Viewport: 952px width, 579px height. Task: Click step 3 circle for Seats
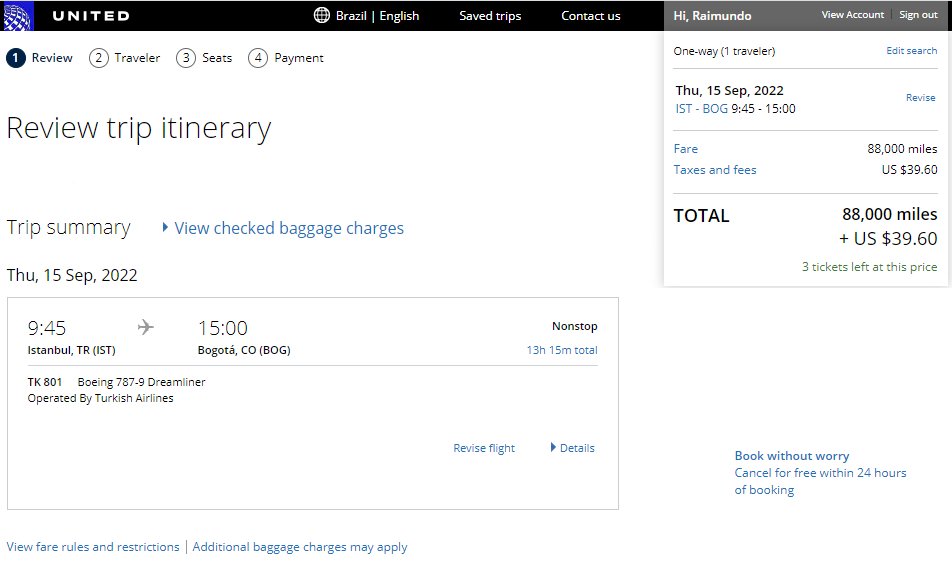coord(186,58)
